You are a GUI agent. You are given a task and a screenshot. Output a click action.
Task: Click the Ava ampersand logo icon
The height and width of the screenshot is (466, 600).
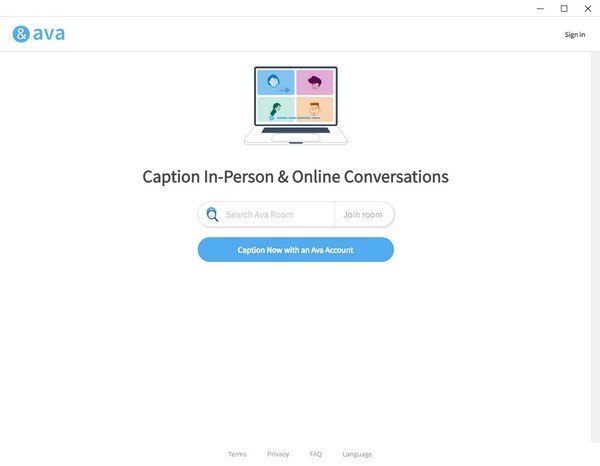(x=21, y=34)
